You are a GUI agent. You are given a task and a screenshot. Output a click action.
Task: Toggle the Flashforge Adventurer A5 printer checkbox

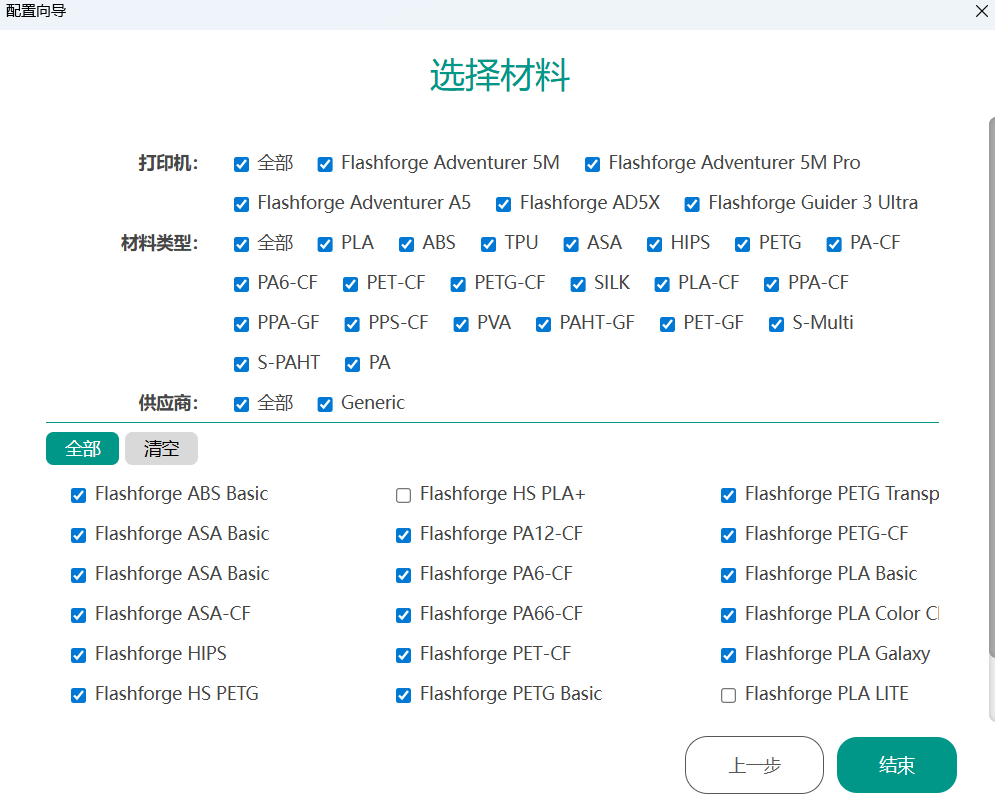[x=241, y=204]
